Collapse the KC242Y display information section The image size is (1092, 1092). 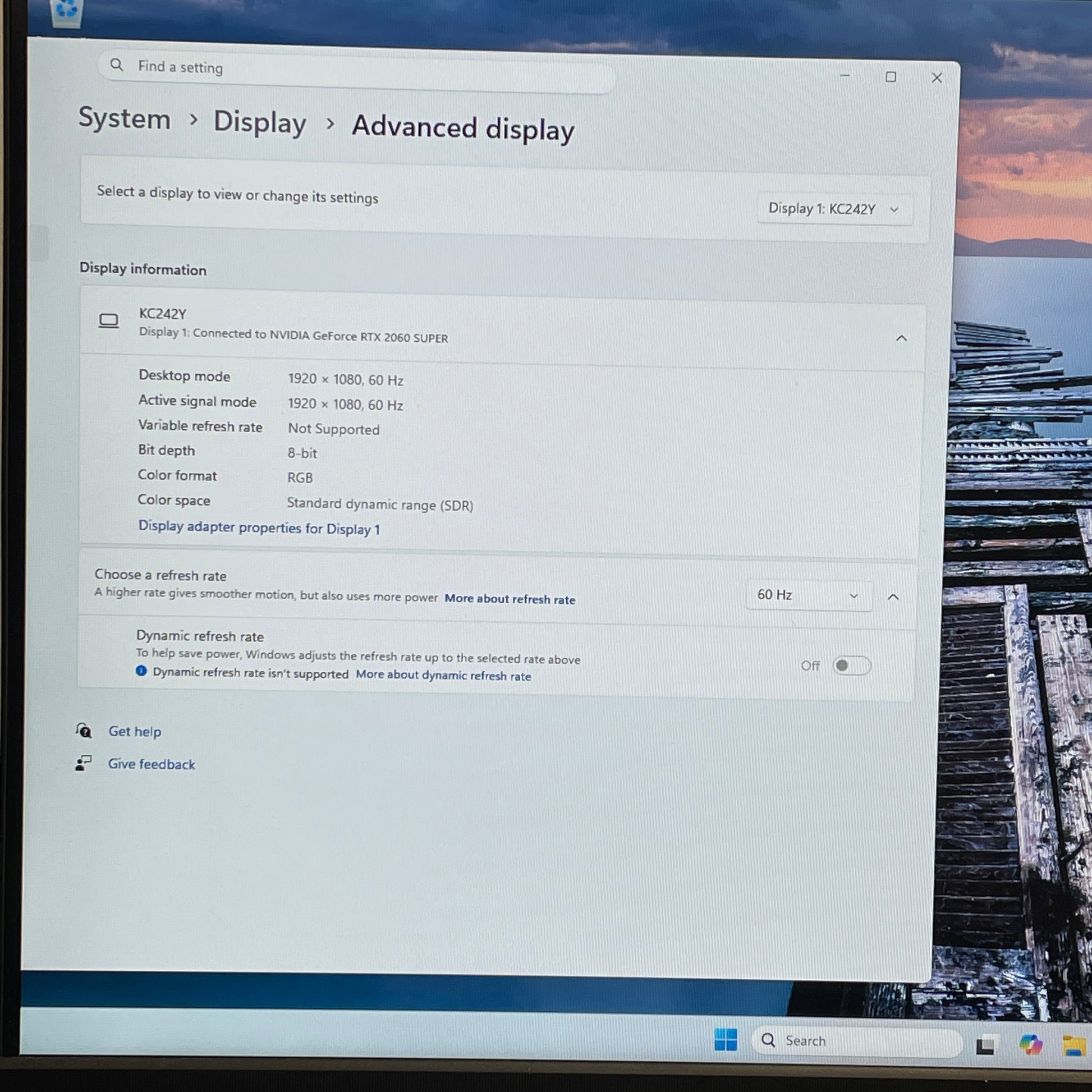click(902, 338)
